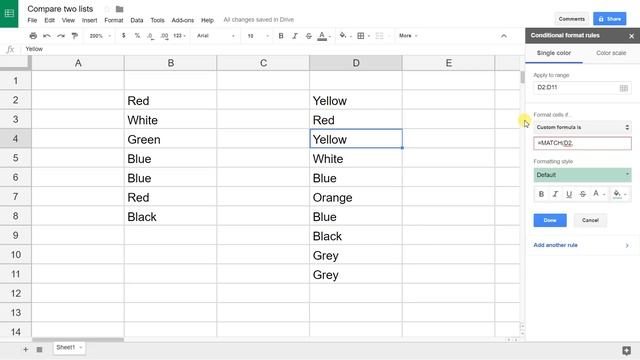Viewport: 640px width, 360px height.
Task: Decrease decimal places icon
Action: pos(150,36)
